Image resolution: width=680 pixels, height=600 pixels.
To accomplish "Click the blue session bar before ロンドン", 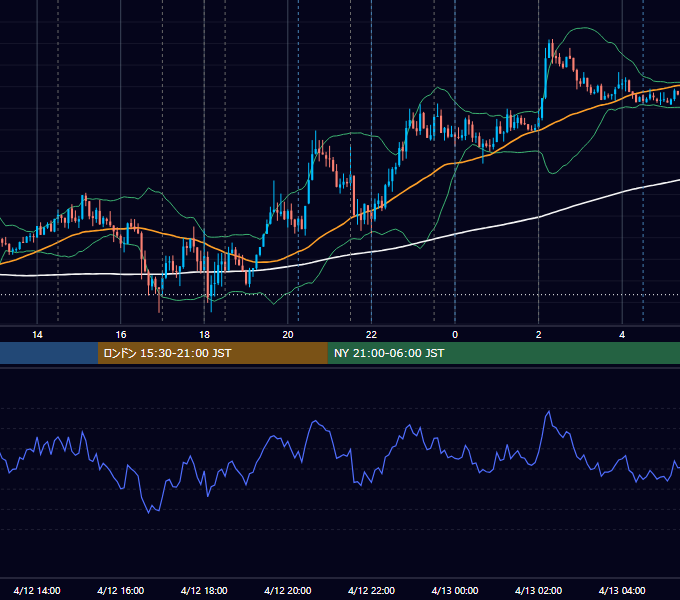I will pos(49,353).
